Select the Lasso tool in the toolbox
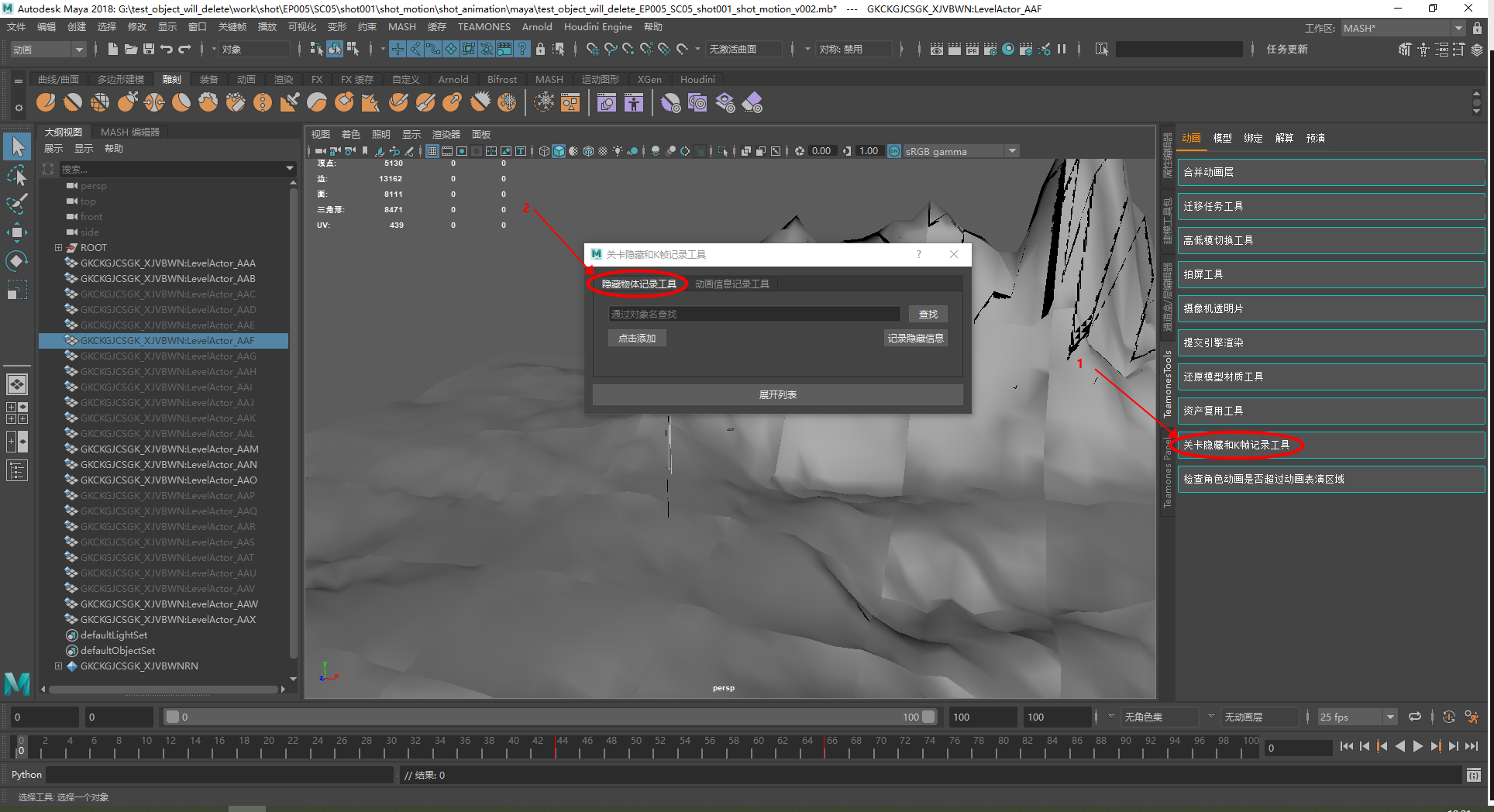Viewport: 1494px width, 812px height. [x=16, y=176]
